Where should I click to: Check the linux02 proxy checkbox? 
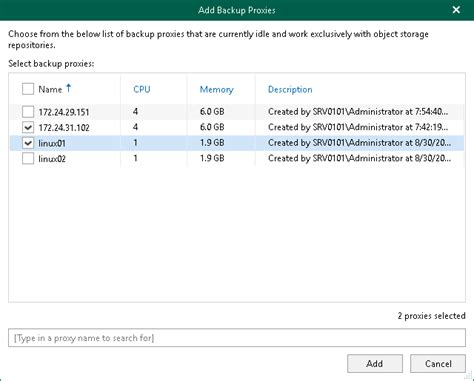pos(28,159)
